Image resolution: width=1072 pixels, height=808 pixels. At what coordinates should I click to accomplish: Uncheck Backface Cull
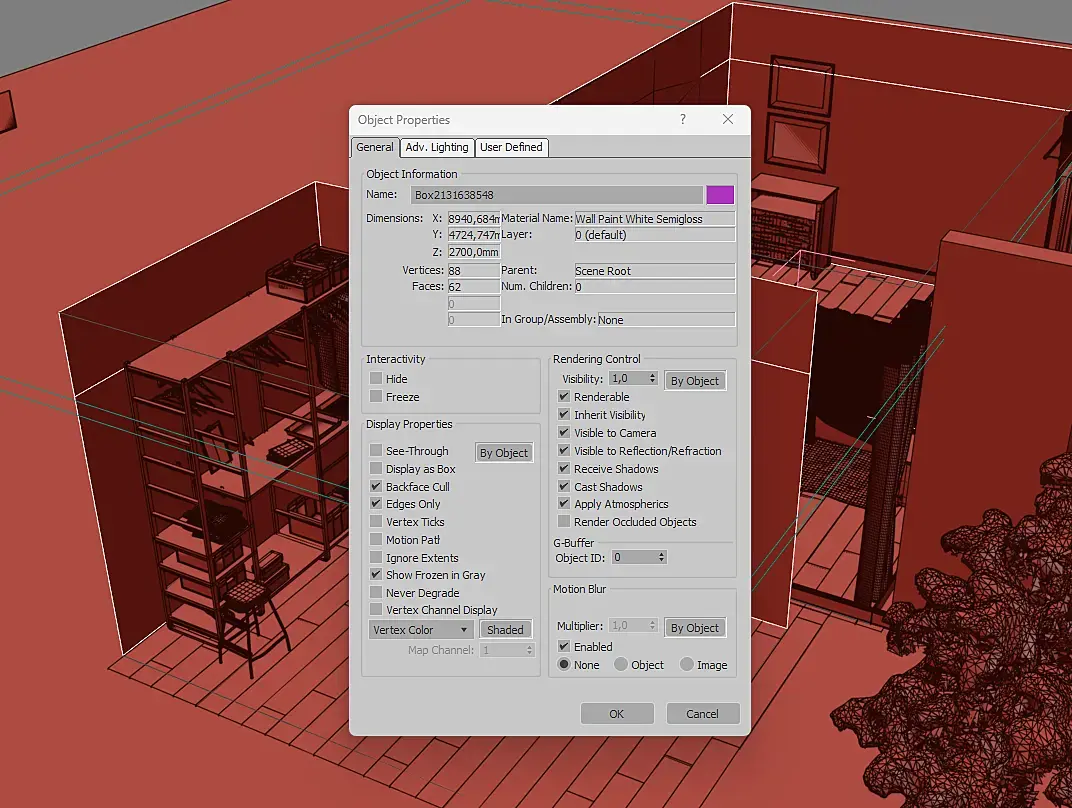coord(376,486)
